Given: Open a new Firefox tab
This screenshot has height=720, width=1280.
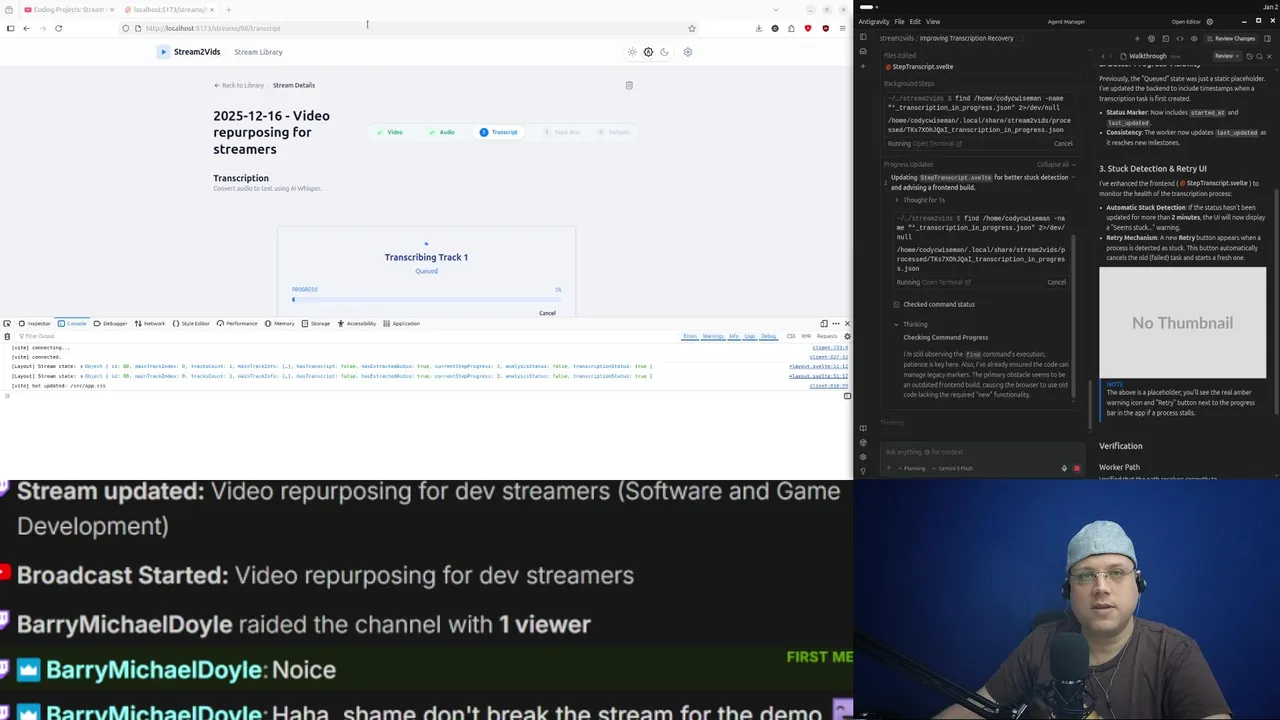Looking at the screenshot, I should [228, 10].
